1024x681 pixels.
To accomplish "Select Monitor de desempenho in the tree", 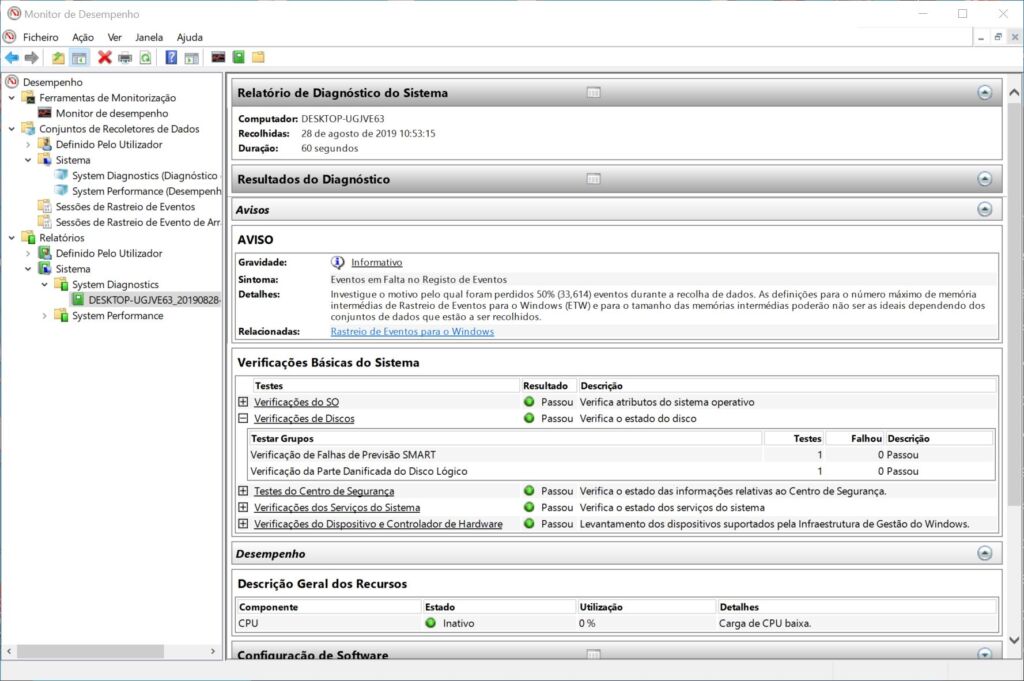I will click(111, 114).
